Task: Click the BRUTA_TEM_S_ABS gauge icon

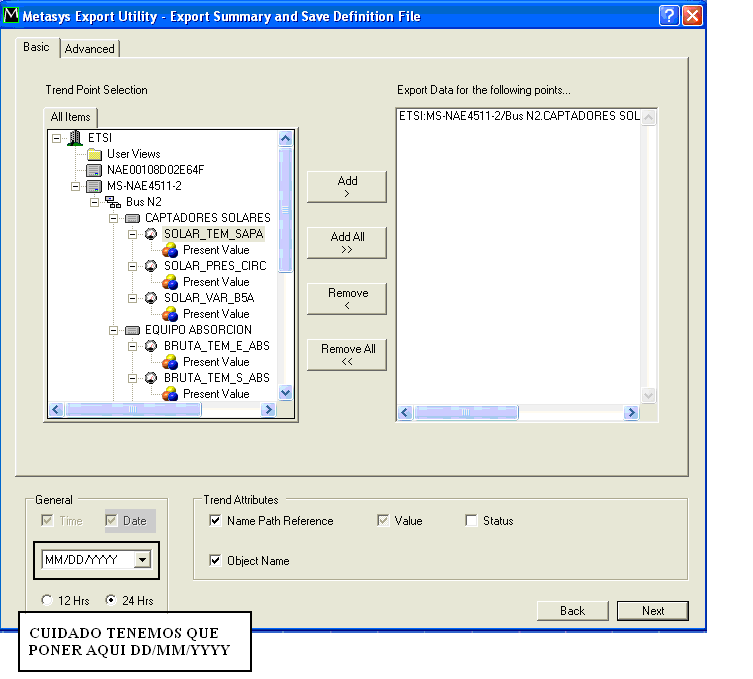Action: tap(151, 378)
